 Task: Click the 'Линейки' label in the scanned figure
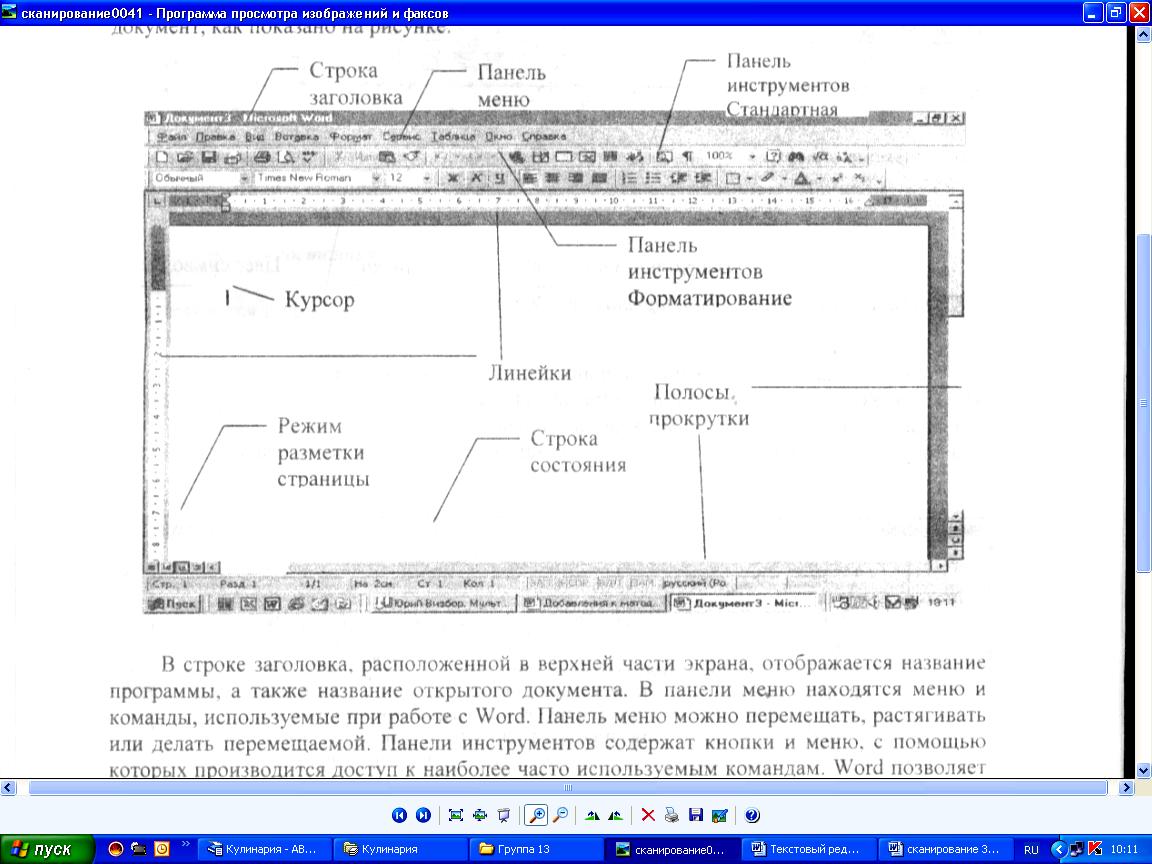[530, 372]
